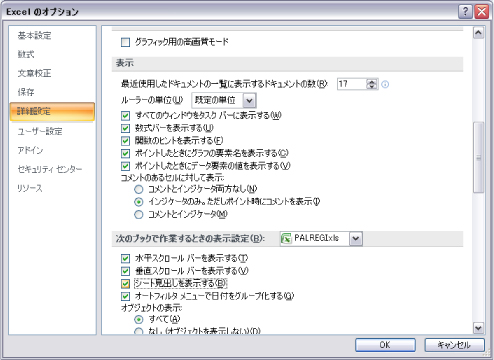
Task: Uncheck 垂直スクロールバーを表示する checkbox
Action: pyautogui.click(x=125, y=271)
